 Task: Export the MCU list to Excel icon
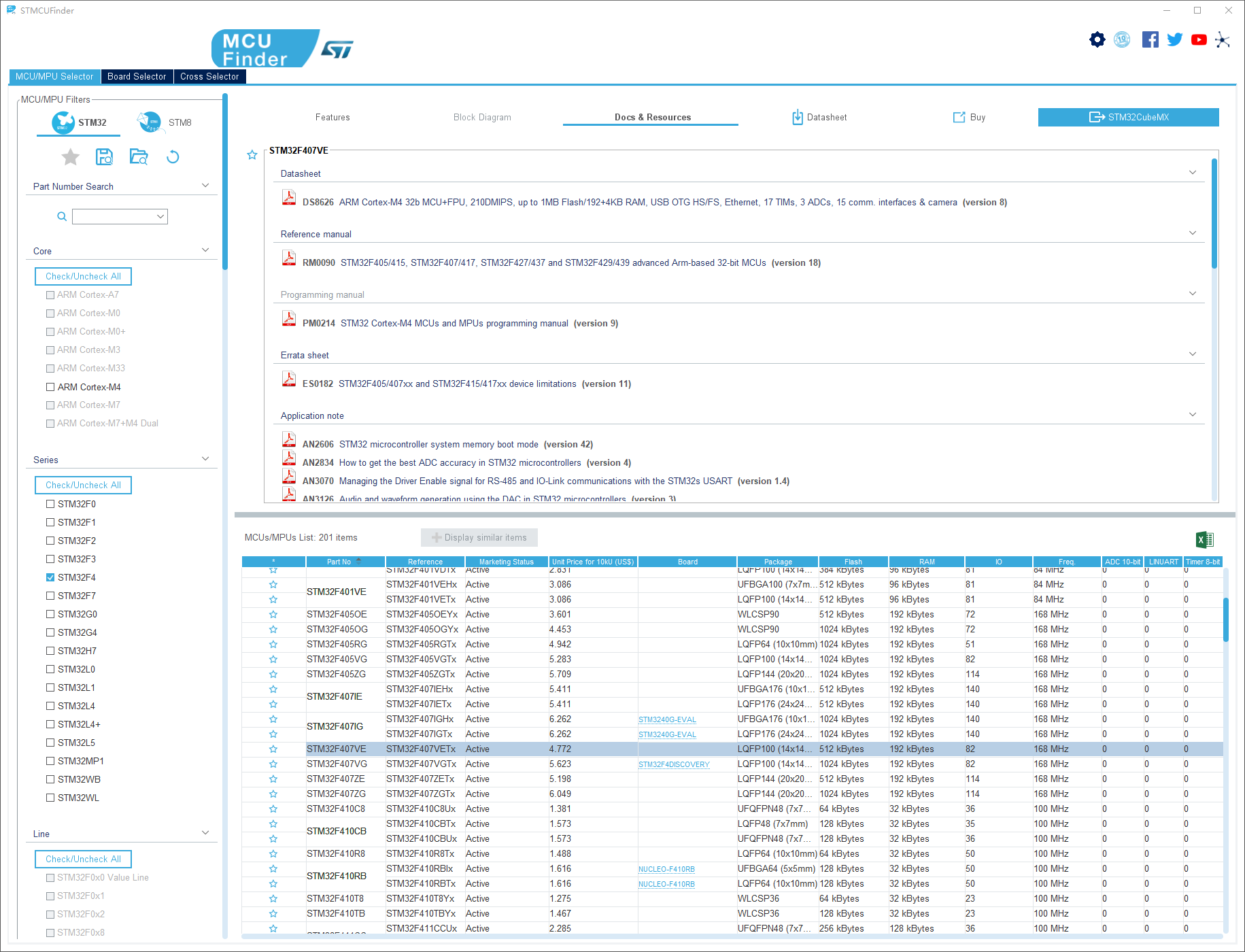tap(1205, 540)
